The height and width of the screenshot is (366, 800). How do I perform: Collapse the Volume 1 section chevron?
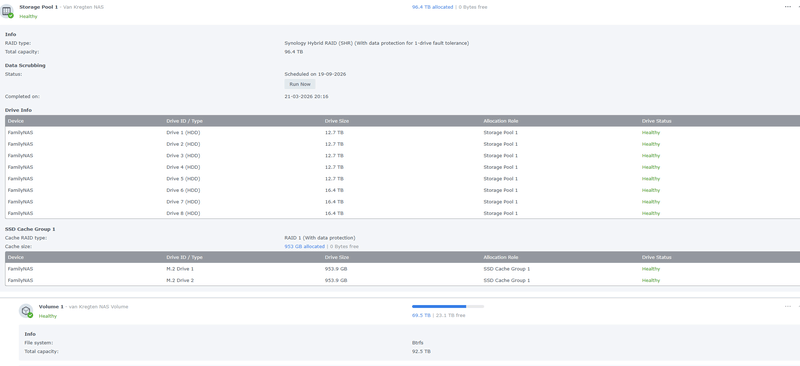(798, 306)
